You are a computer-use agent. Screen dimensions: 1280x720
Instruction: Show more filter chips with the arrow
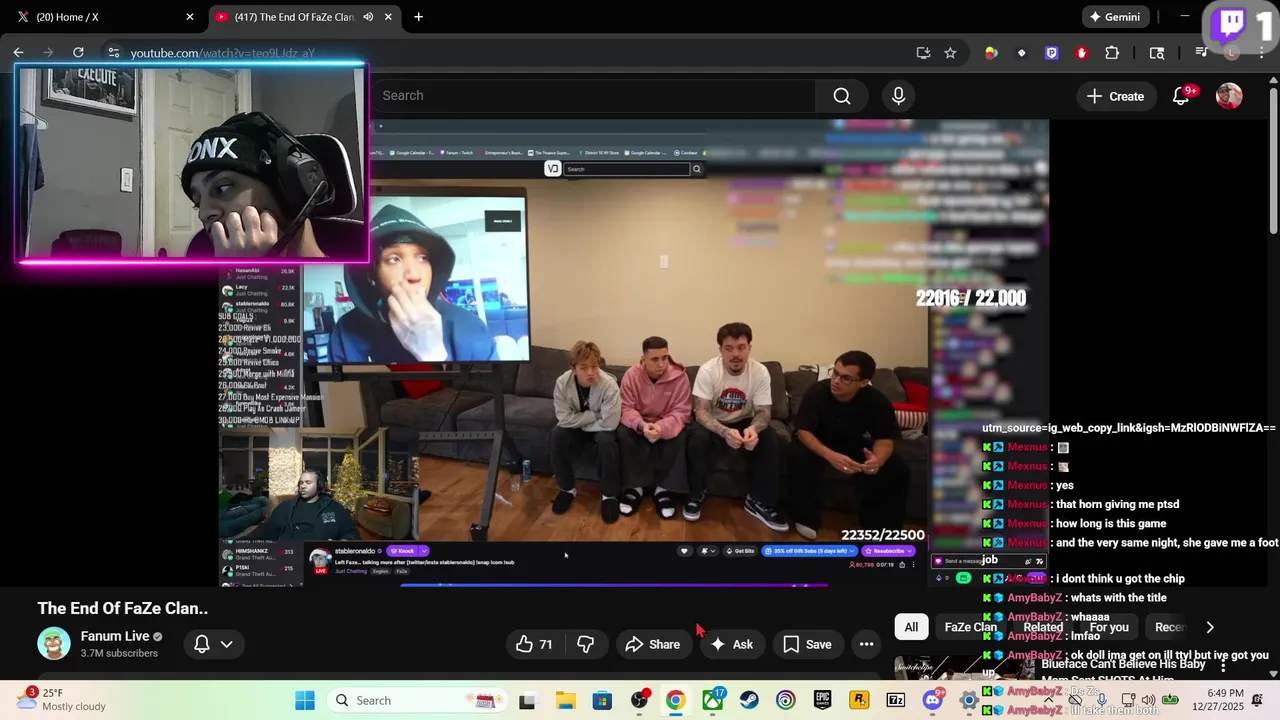click(x=1210, y=627)
